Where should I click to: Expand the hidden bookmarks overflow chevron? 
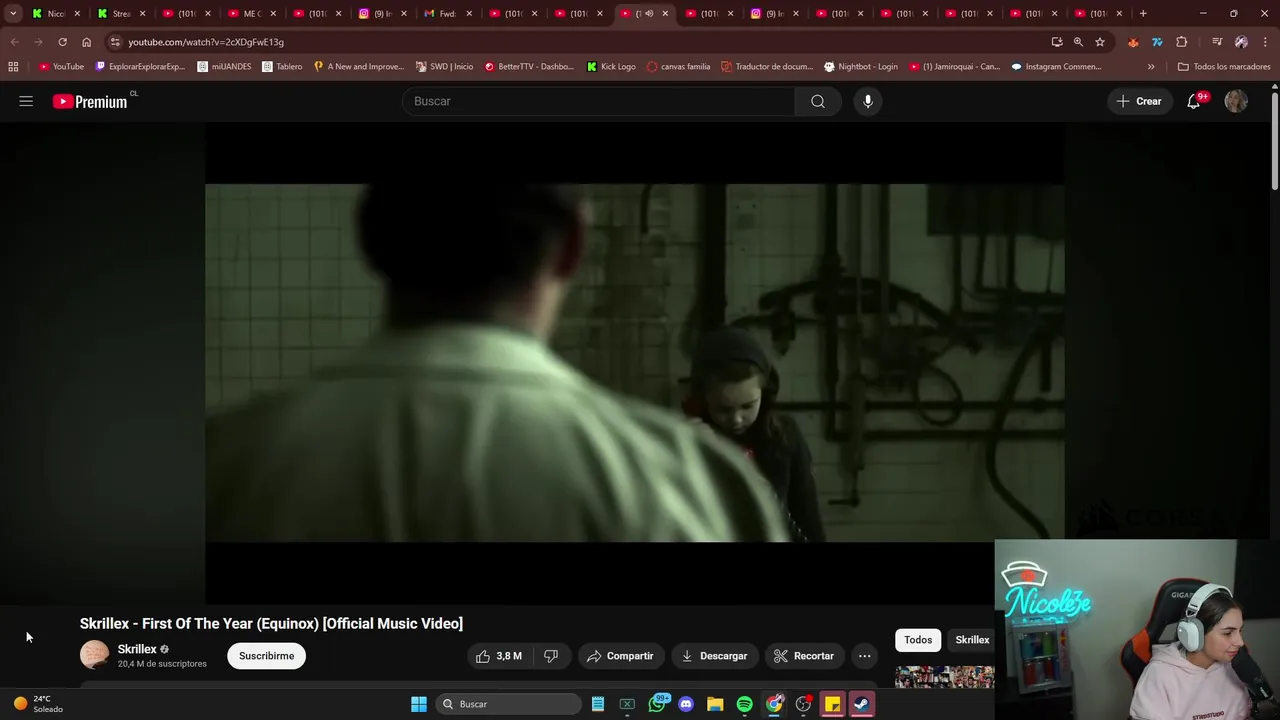click(x=1151, y=67)
